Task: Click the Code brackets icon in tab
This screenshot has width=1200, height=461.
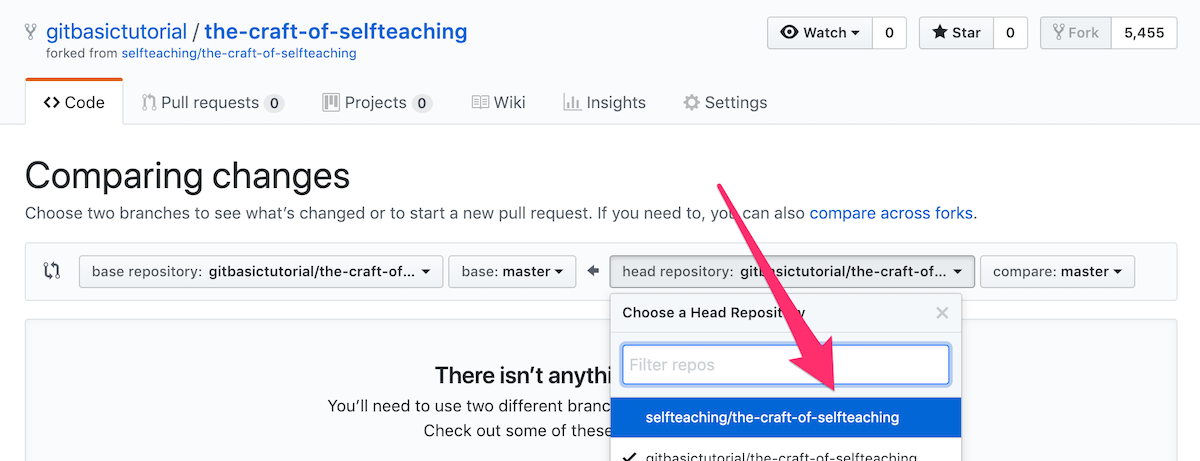Action: pos(51,102)
